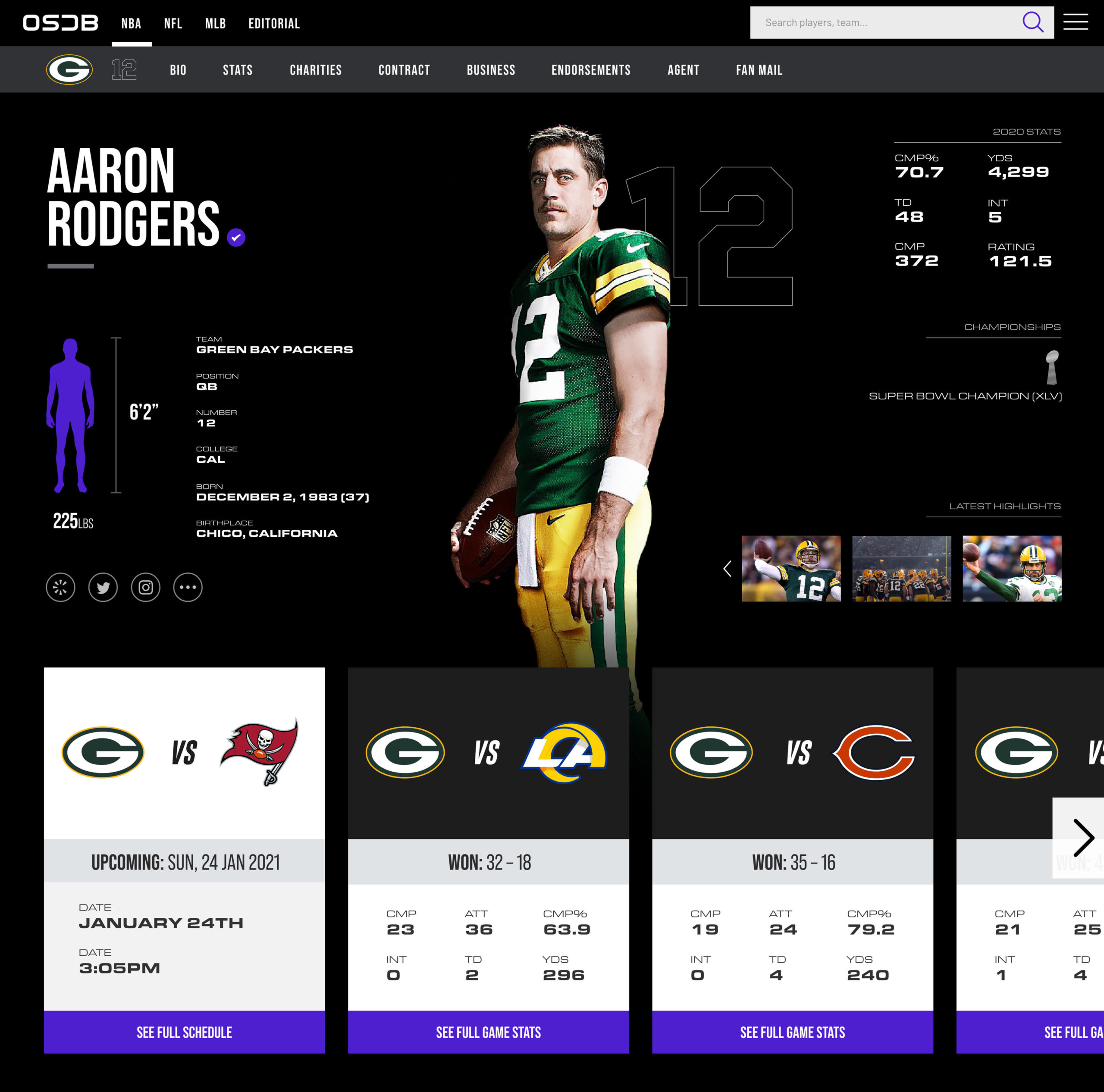
Task: Click See Full Game Stats on Bears card
Action: 793,1032
